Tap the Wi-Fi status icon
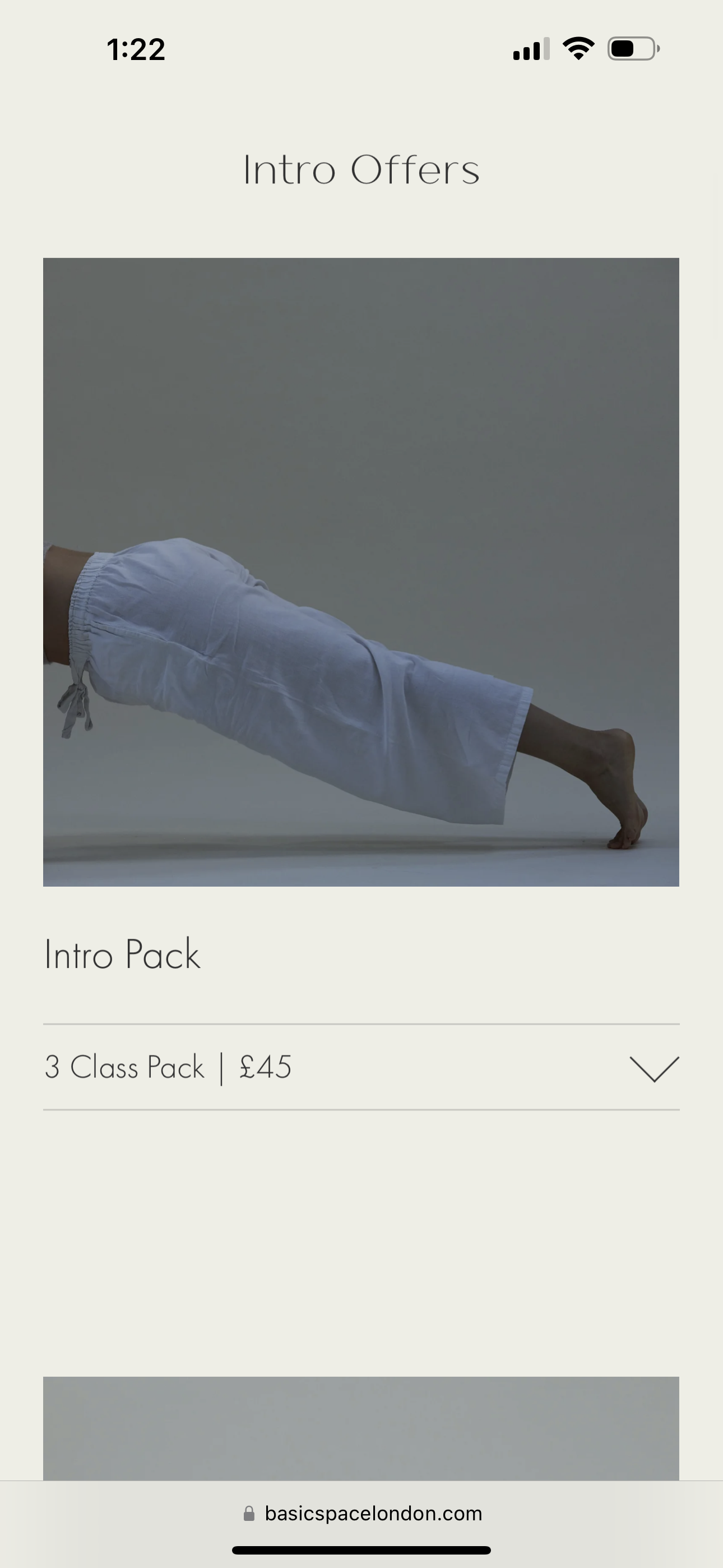 coord(579,49)
